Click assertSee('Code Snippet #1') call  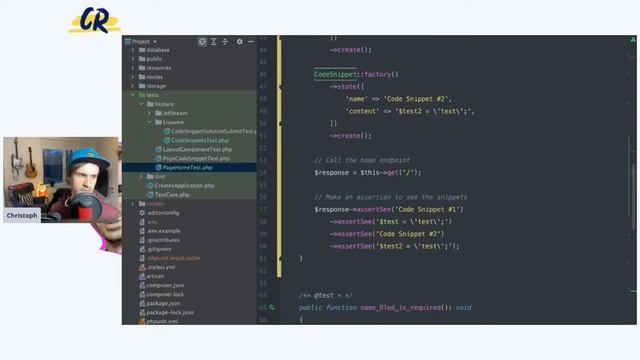410,209
